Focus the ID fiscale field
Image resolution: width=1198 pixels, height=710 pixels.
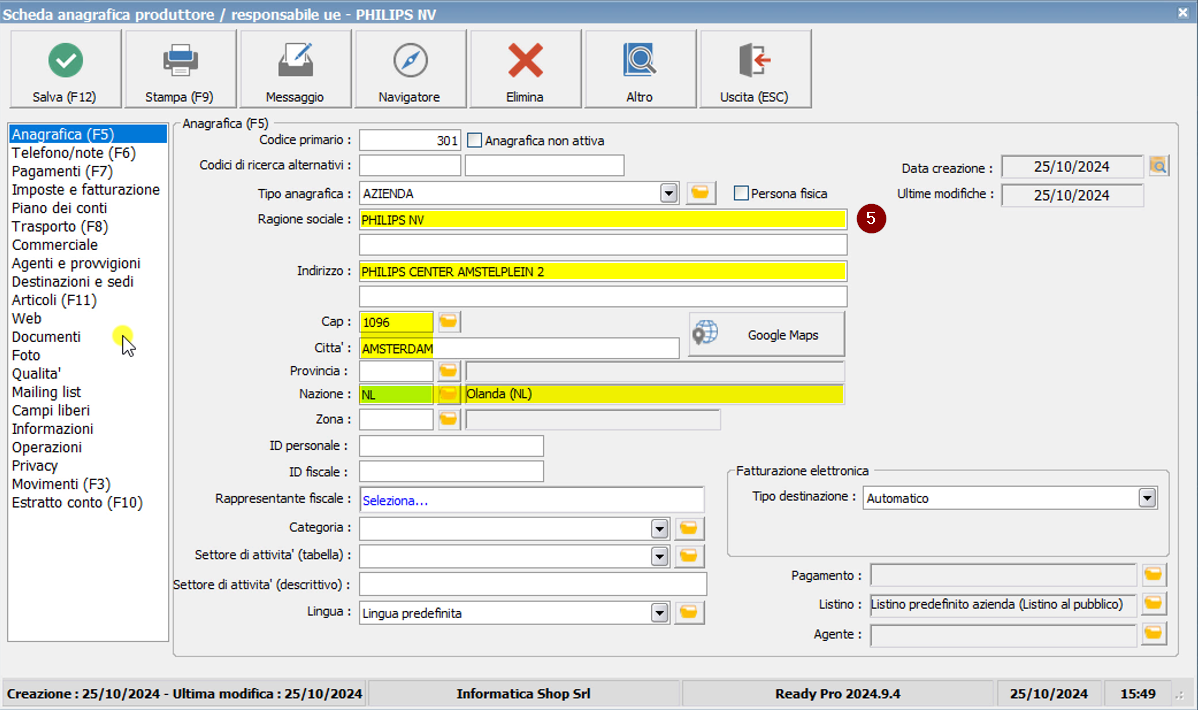click(x=452, y=472)
